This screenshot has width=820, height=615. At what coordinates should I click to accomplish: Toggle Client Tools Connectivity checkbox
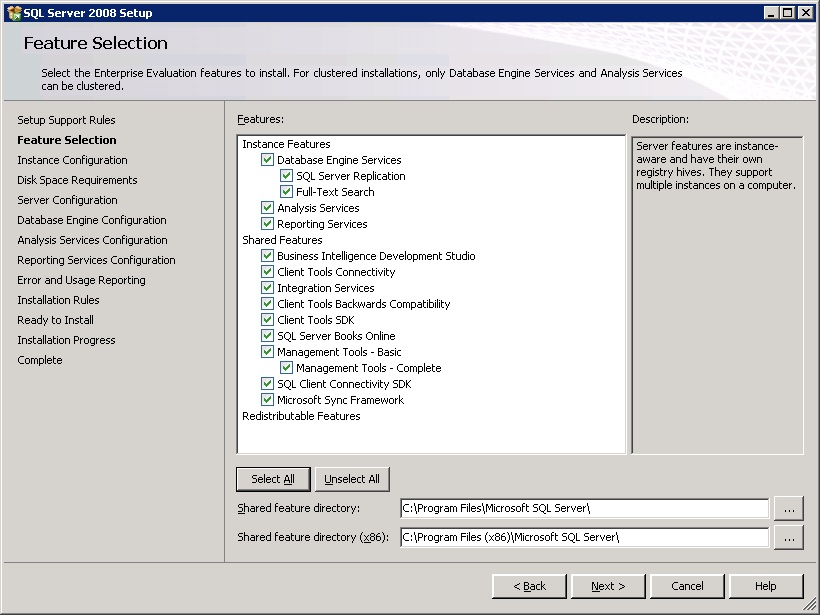tap(267, 271)
